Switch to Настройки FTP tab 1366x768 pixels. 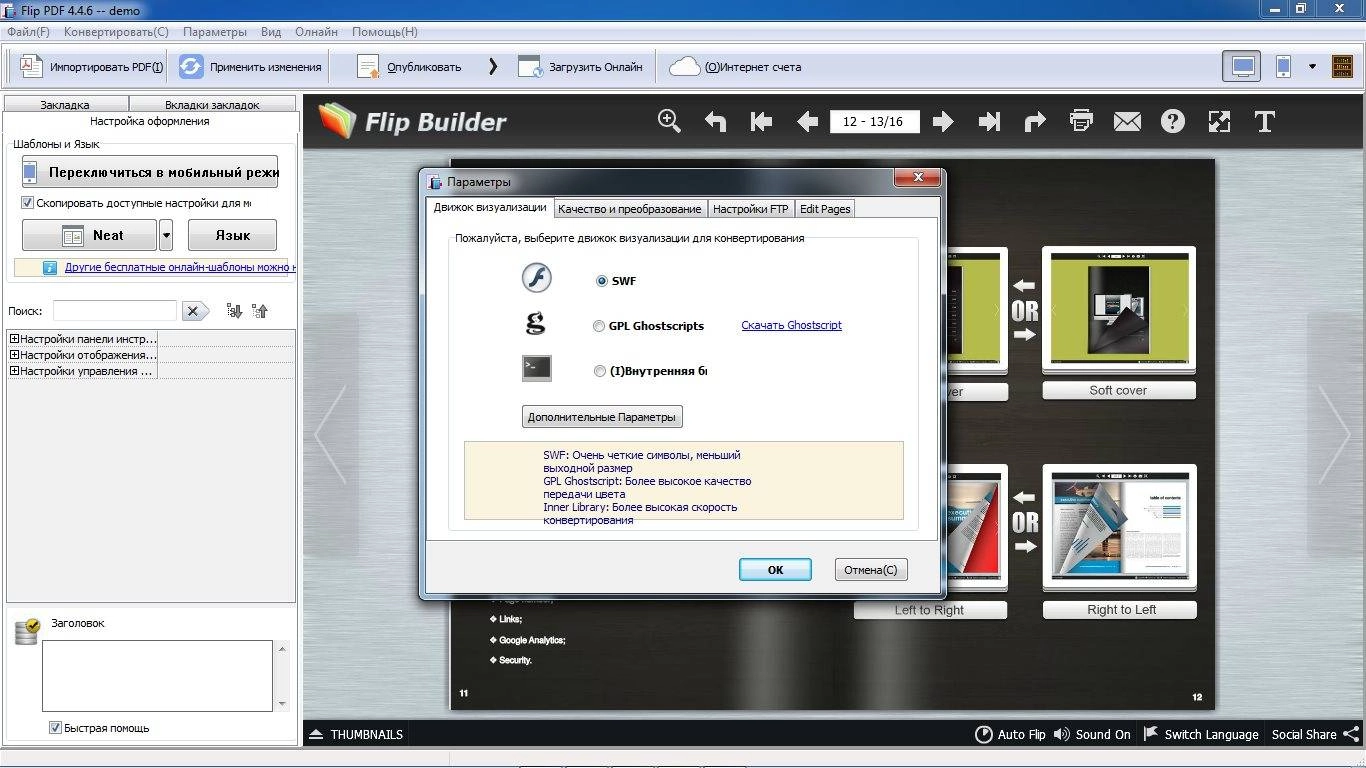[x=750, y=209]
